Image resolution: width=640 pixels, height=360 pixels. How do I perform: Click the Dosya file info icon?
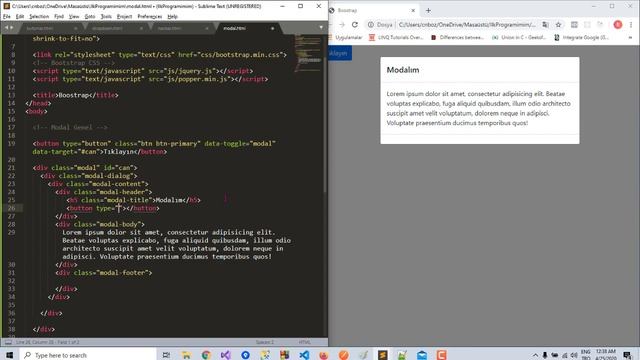click(380, 24)
